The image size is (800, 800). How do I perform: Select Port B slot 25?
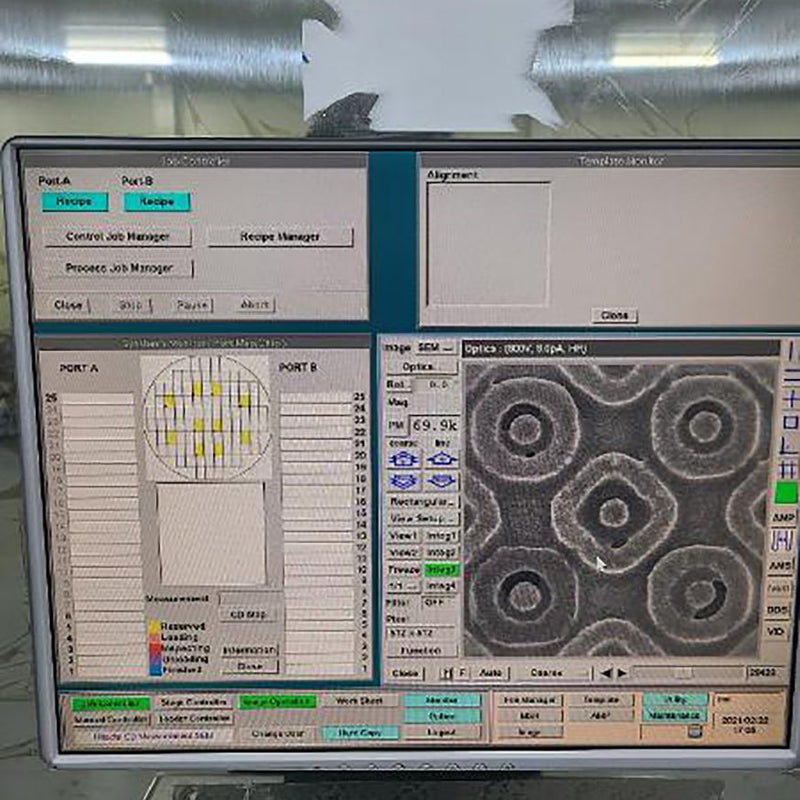tap(317, 397)
